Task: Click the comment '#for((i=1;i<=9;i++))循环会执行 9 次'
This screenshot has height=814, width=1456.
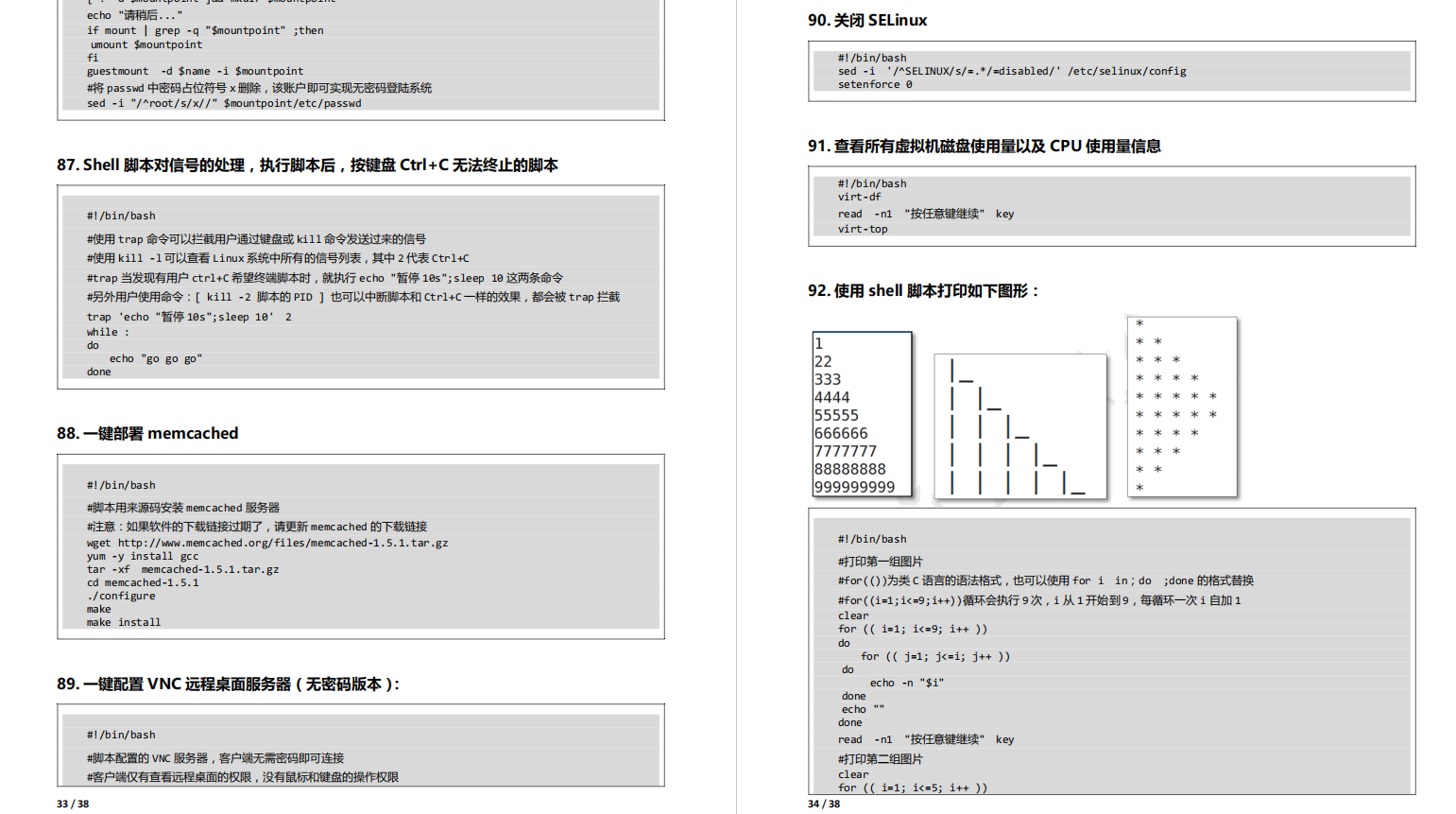Action: tap(1039, 600)
